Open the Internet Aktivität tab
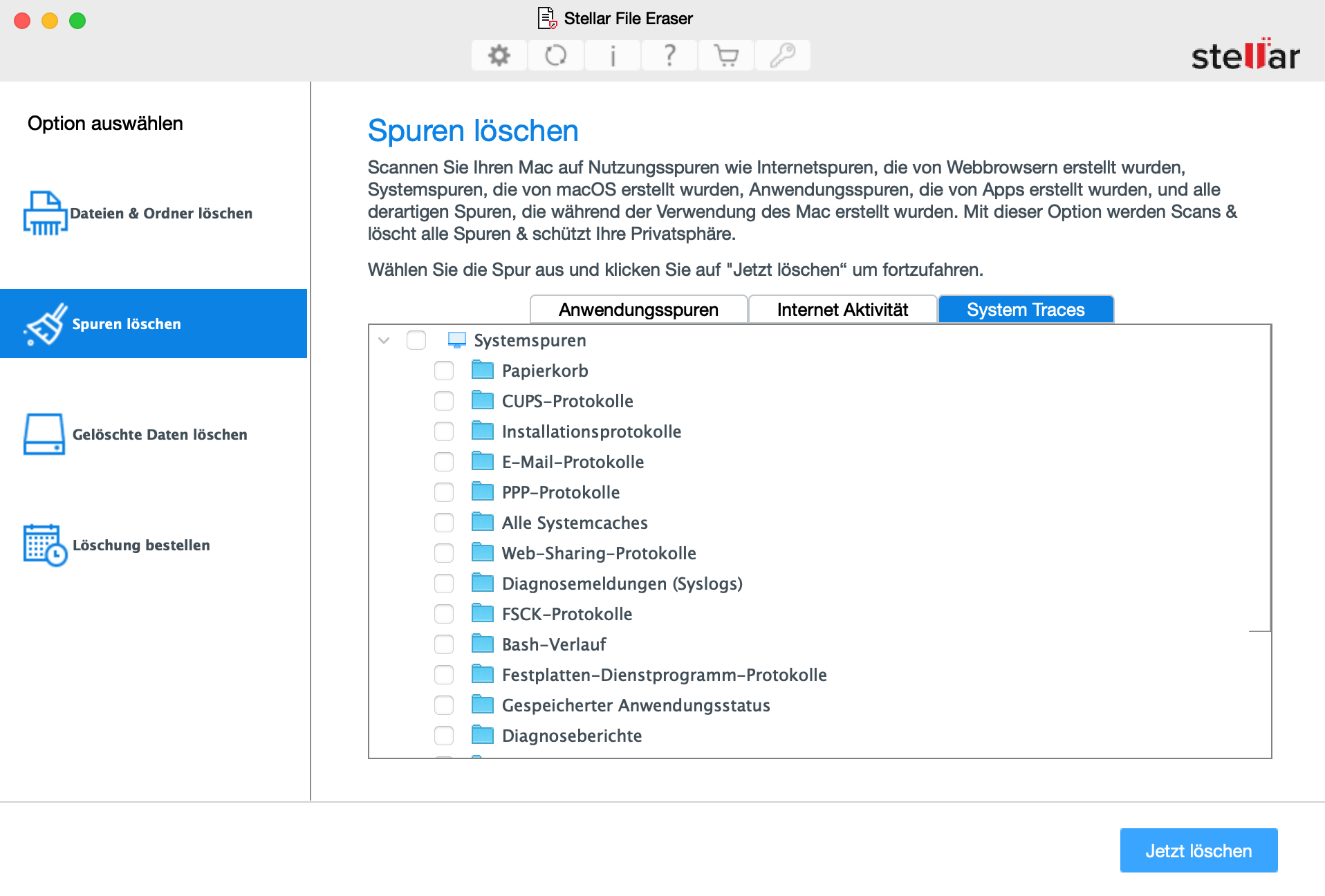 [x=842, y=309]
